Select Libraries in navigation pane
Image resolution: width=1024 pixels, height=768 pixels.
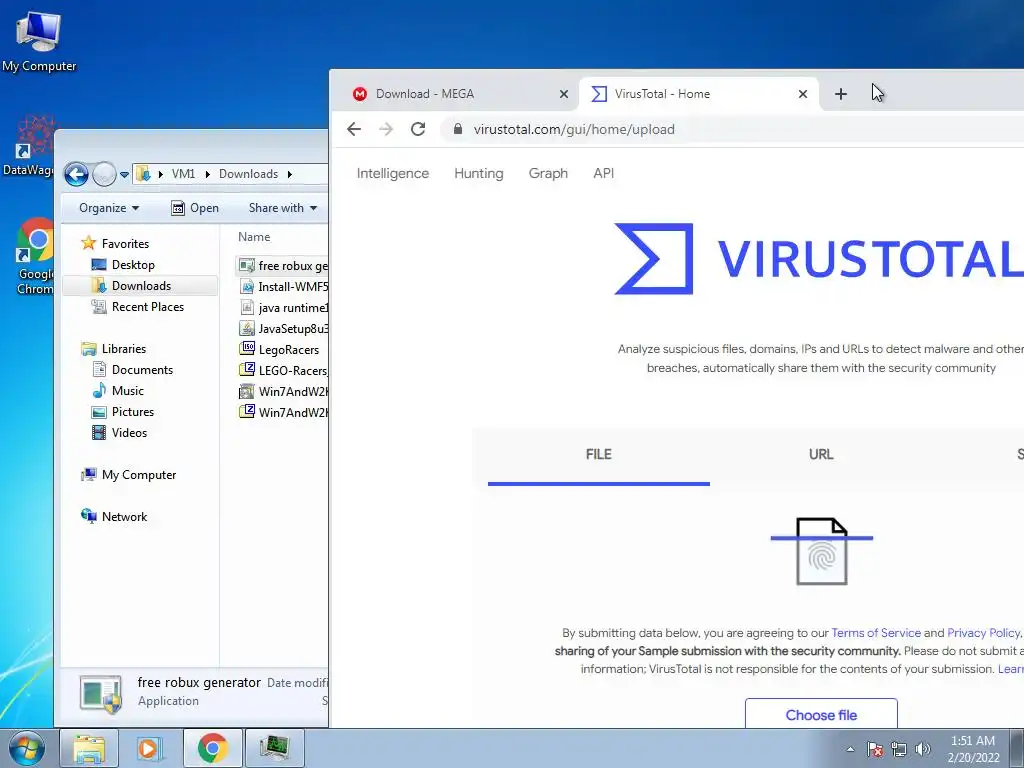click(114, 349)
